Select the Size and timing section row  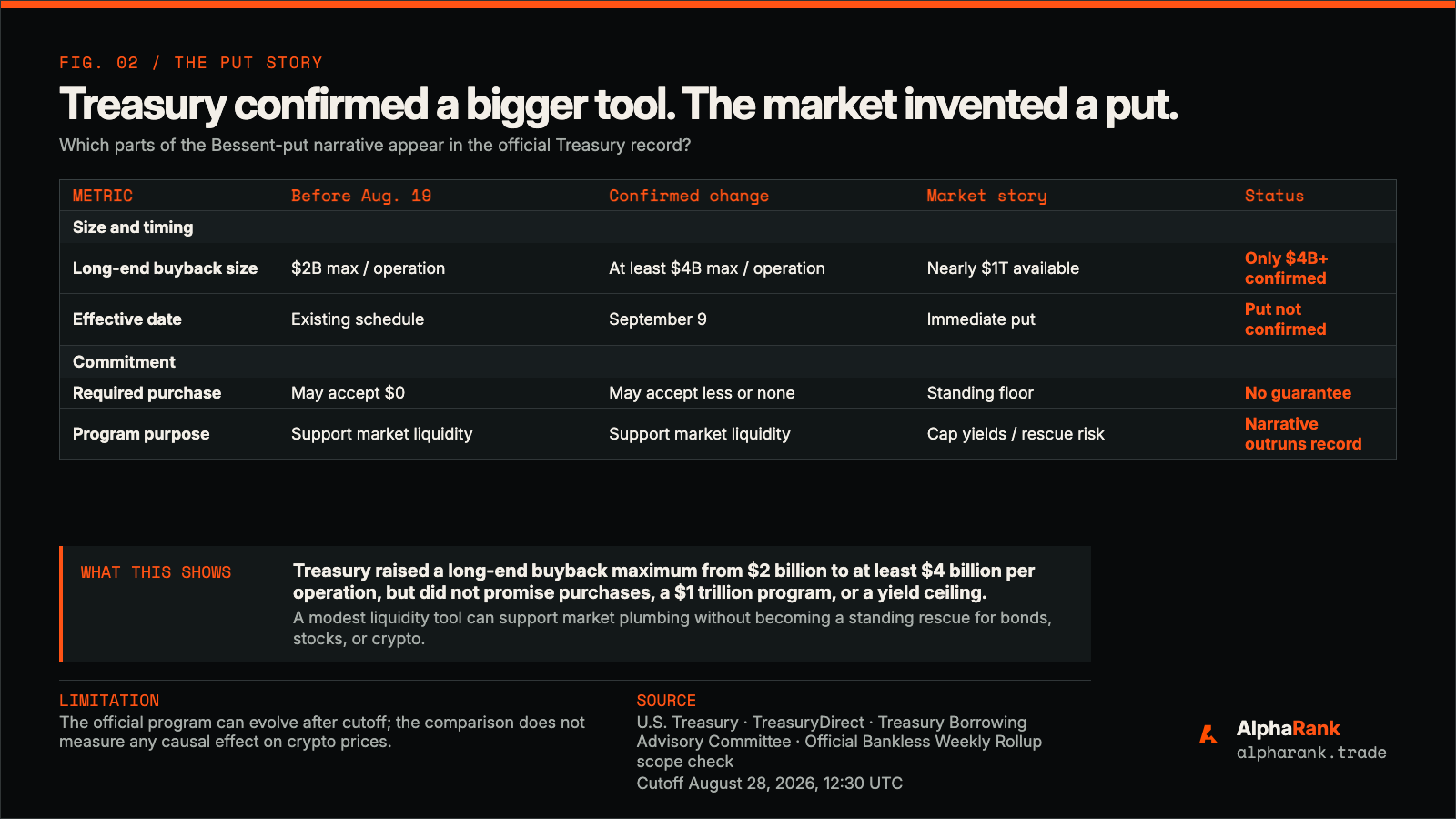tap(728, 227)
